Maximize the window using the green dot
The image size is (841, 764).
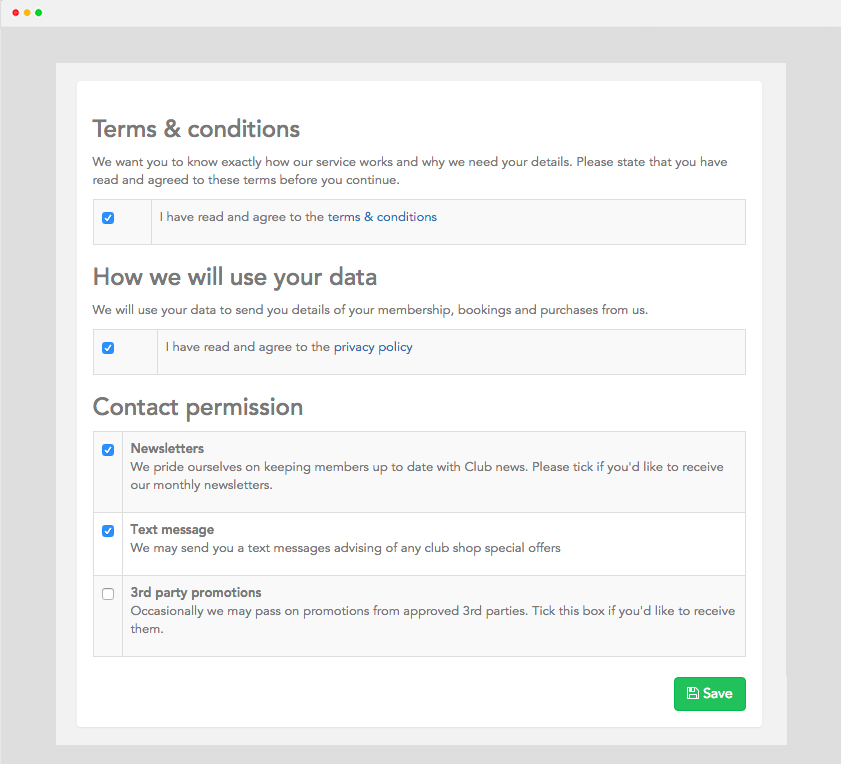(39, 13)
